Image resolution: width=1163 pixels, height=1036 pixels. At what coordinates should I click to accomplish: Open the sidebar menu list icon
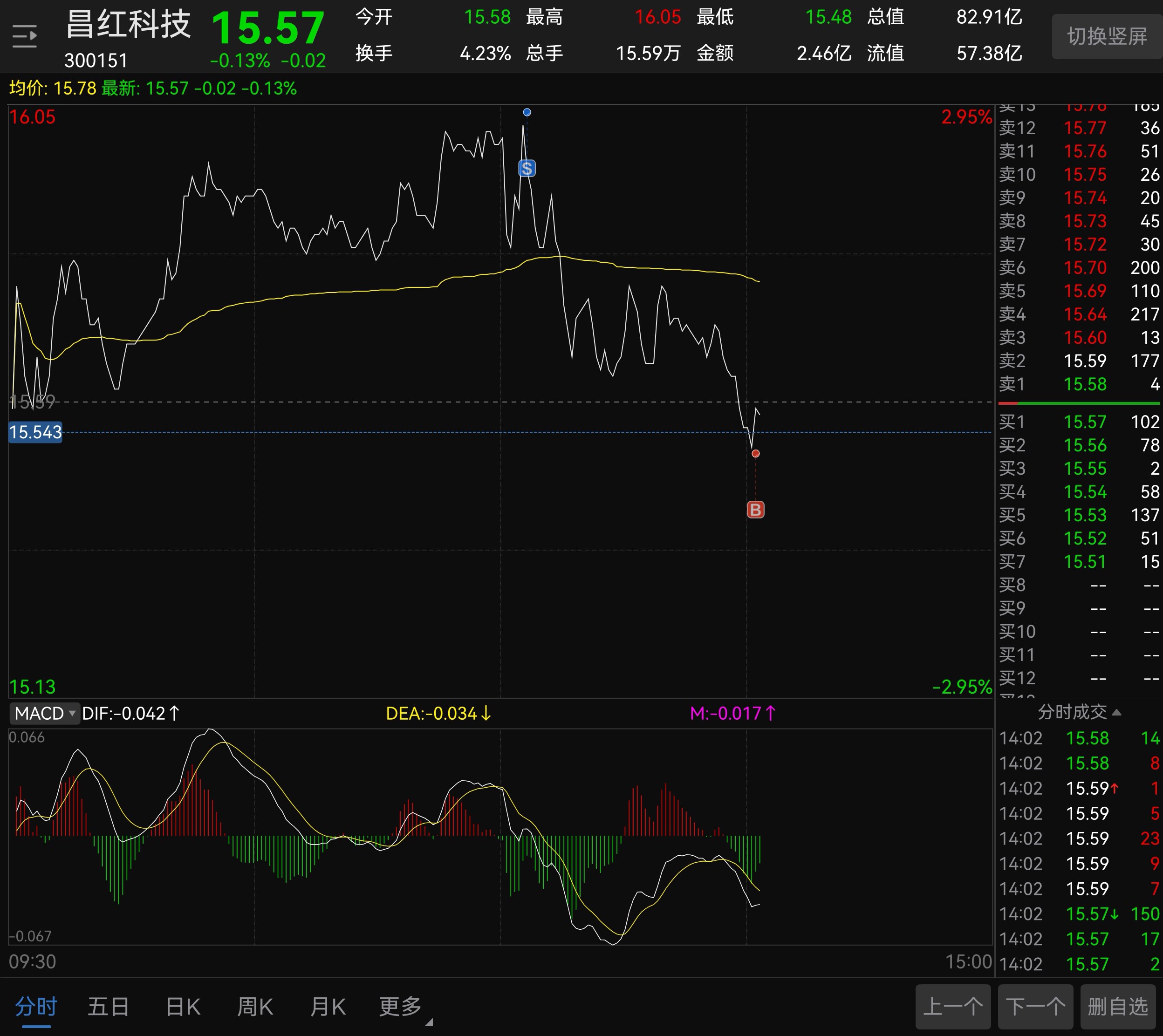click(x=25, y=36)
